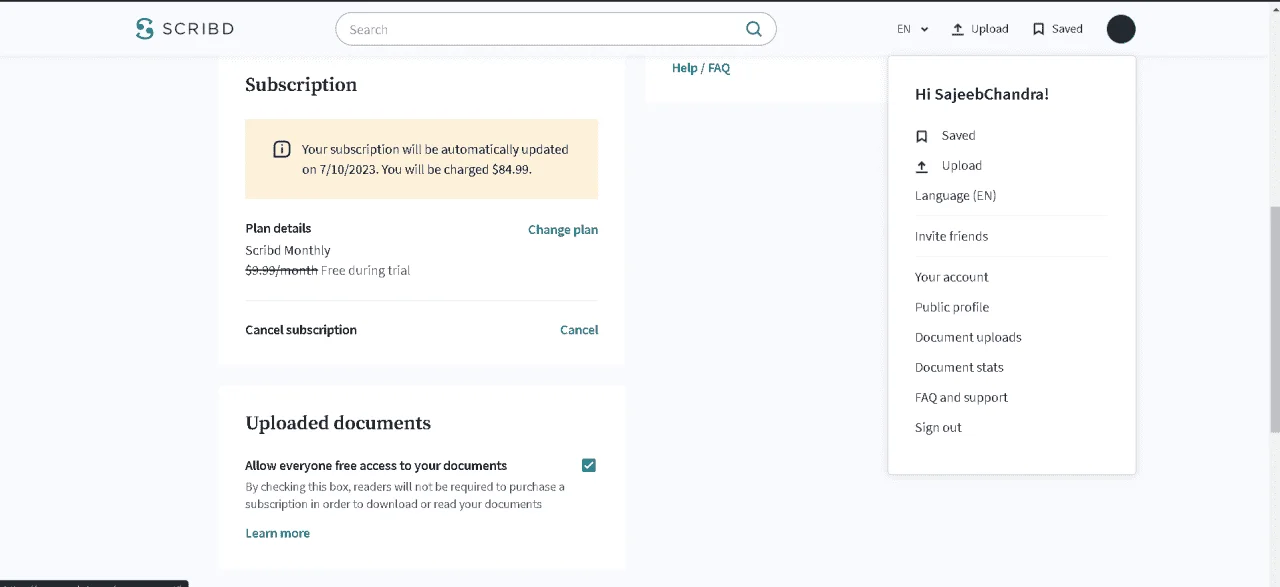Click the bookmark icon next to Saved in menu
This screenshot has height=587, width=1280.
coord(922,136)
